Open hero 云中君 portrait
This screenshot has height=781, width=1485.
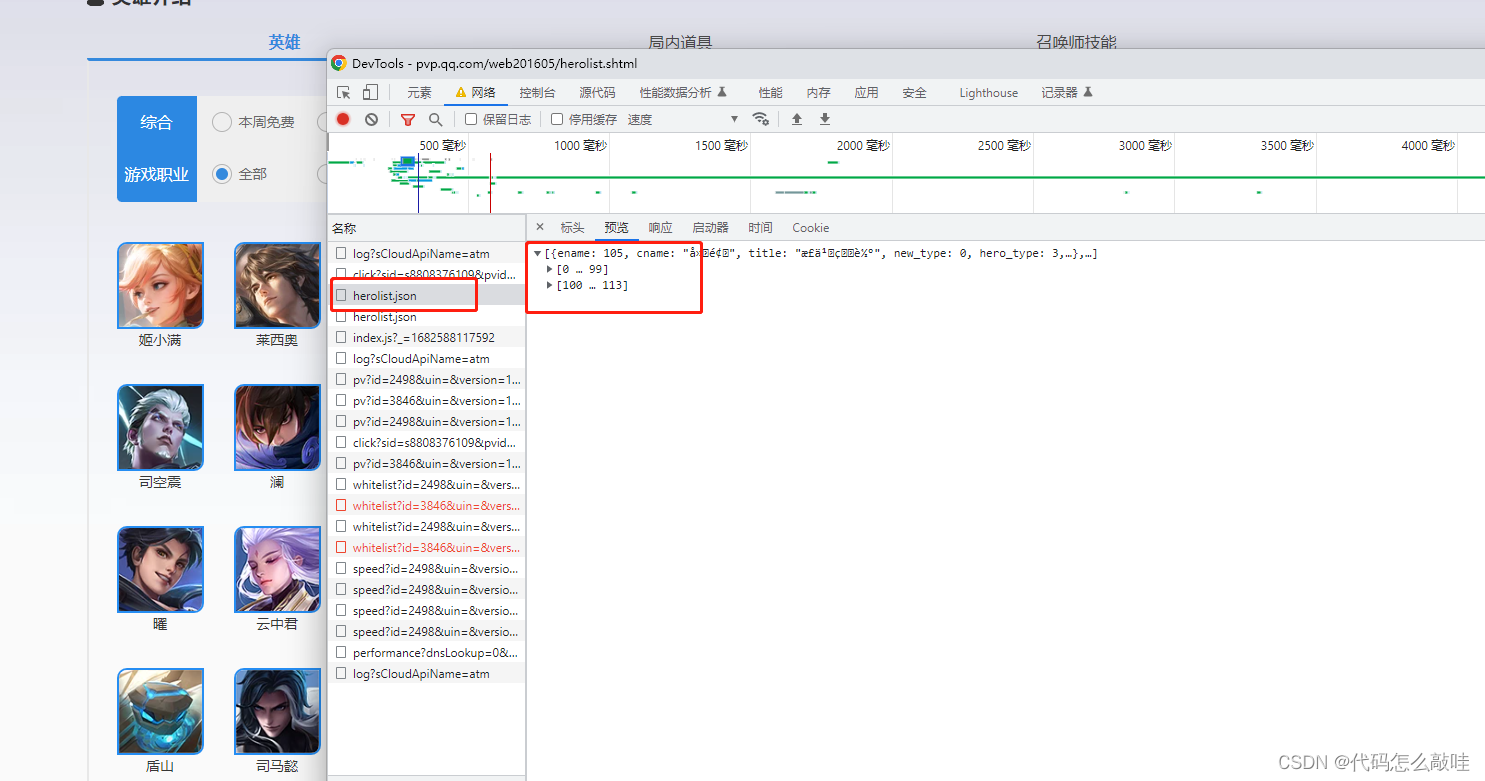pos(277,569)
